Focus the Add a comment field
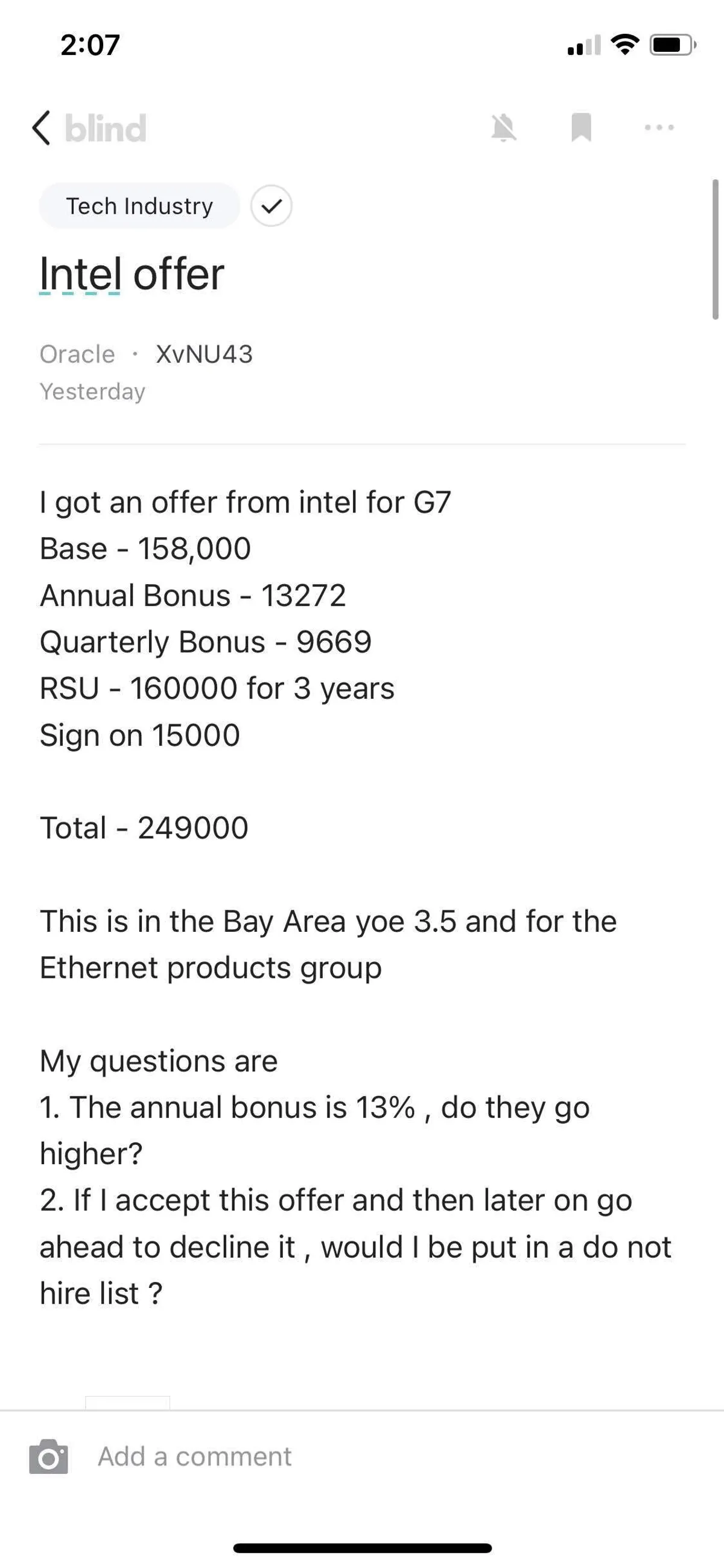Screen dimensions: 724x1568 click(x=195, y=1456)
